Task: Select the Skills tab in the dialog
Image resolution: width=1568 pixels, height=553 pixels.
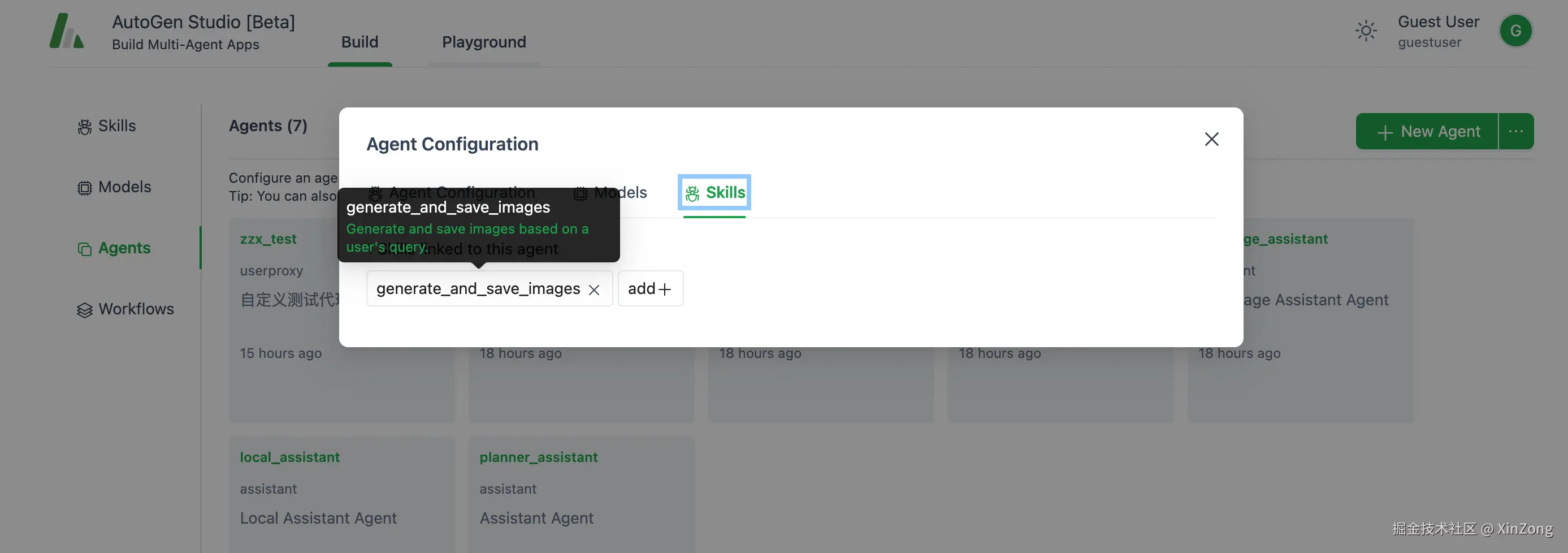Action: coord(714,193)
